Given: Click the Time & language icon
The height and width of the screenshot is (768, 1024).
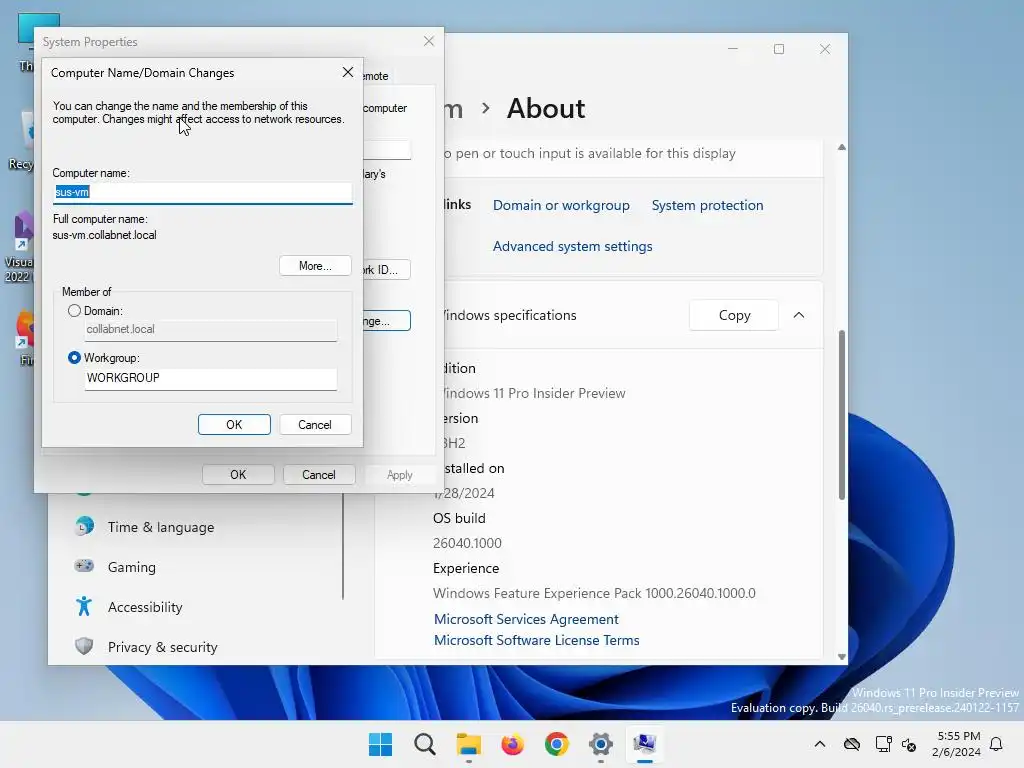Looking at the screenshot, I should click(84, 526).
